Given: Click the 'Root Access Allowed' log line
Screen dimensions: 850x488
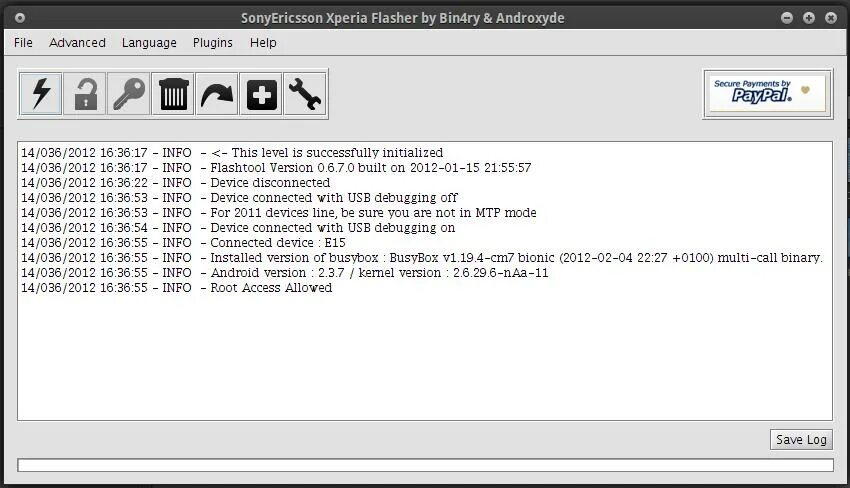Looking at the screenshot, I should (177, 288).
